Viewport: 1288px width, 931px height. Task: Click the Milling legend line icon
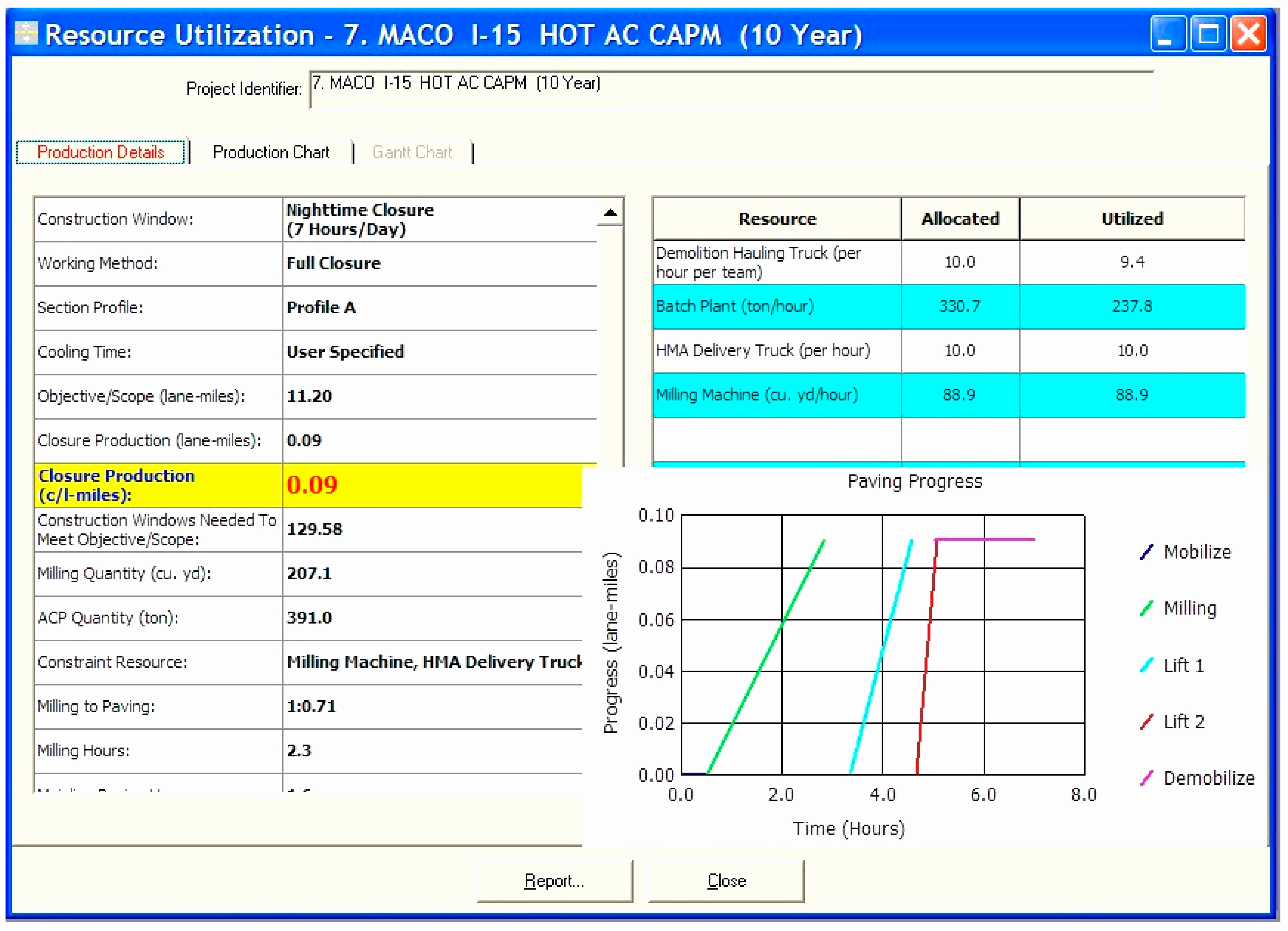click(x=1147, y=608)
